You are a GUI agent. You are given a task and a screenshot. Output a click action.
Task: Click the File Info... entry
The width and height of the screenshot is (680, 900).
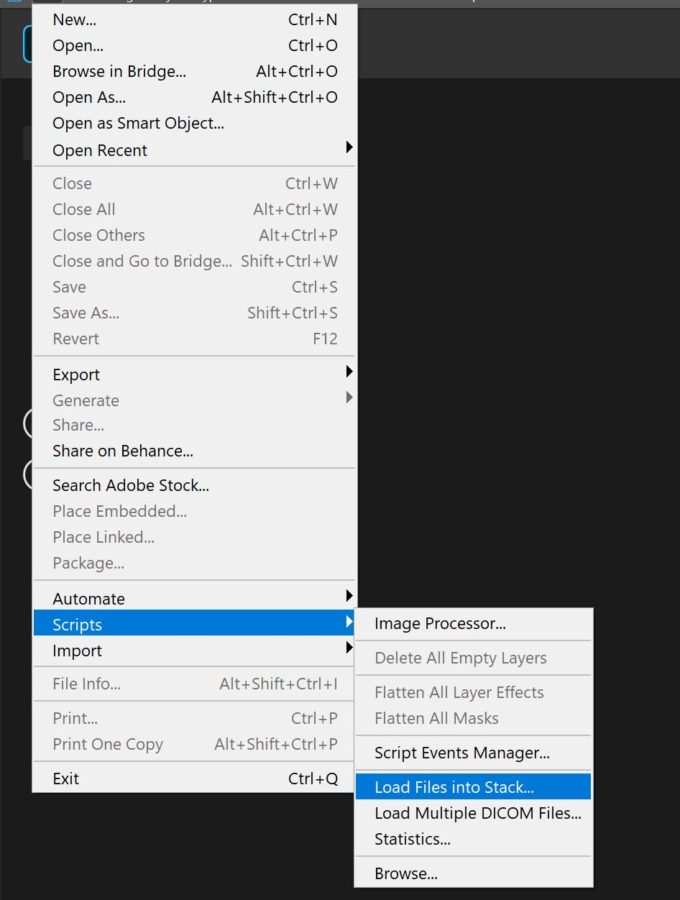pos(195,684)
